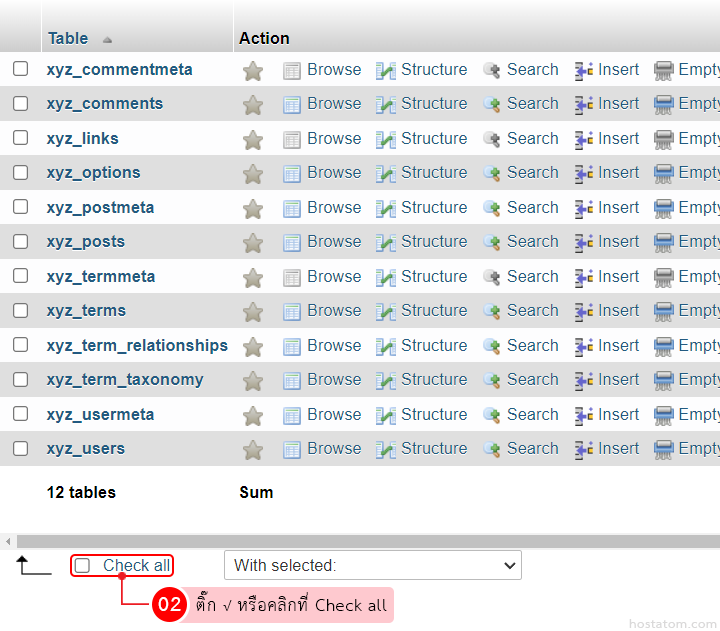This screenshot has width=720, height=631.
Task: Click Search text for xyz_termmeta row
Action: coord(532,276)
